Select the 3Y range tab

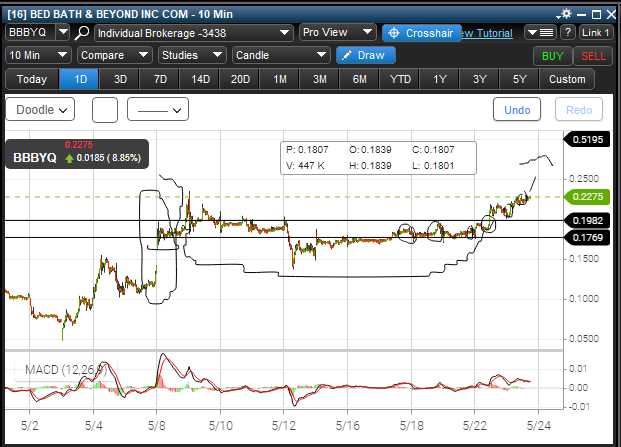[480, 79]
